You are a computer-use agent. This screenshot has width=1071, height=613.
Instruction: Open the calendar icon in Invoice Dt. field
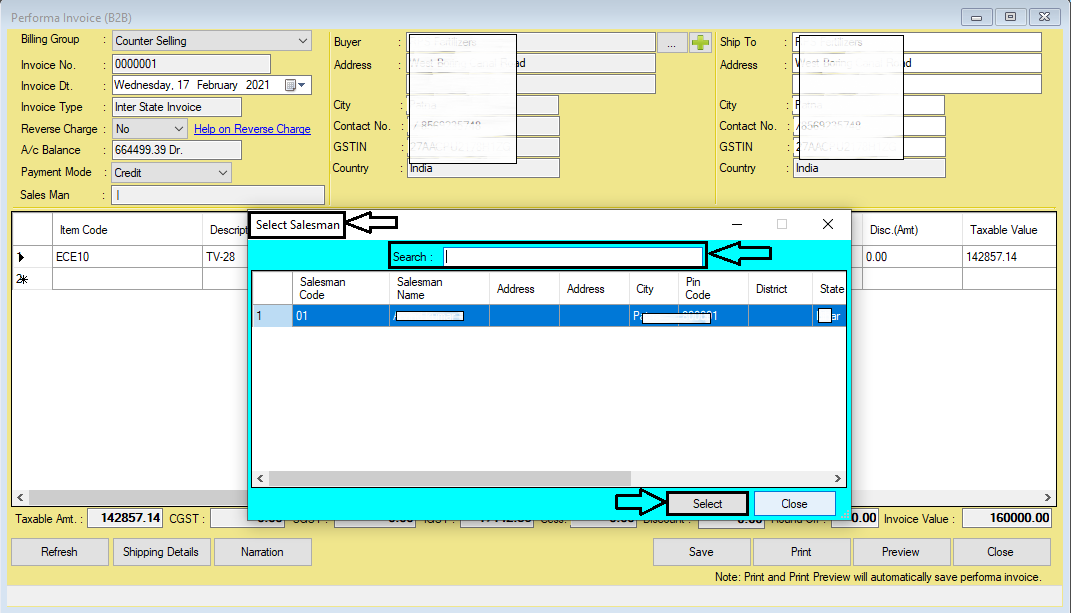tap(289, 85)
